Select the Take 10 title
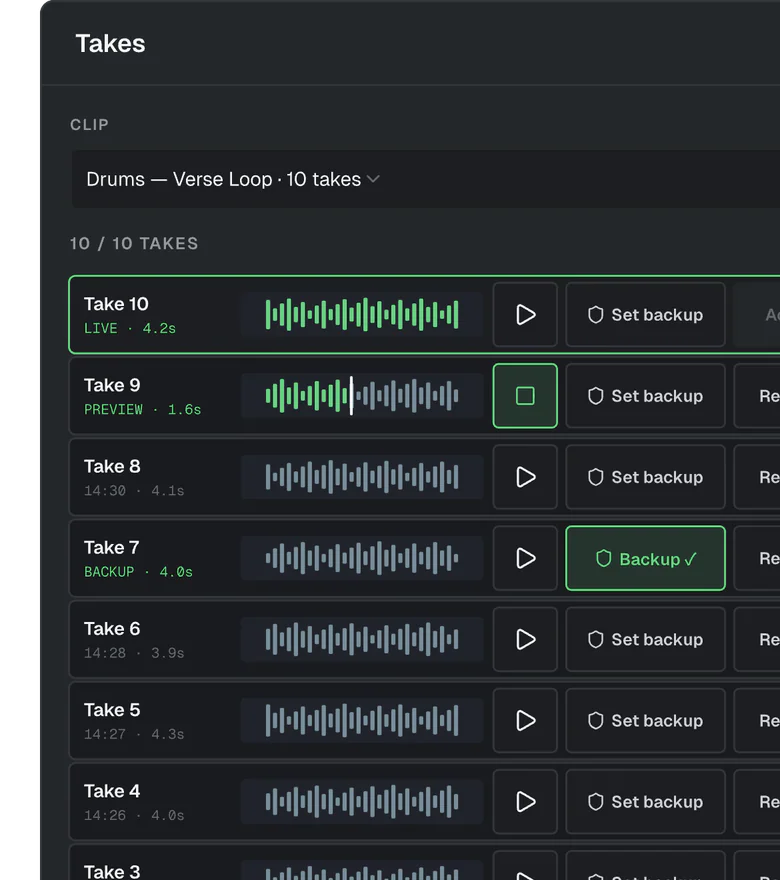The image size is (780, 880). coord(116,304)
